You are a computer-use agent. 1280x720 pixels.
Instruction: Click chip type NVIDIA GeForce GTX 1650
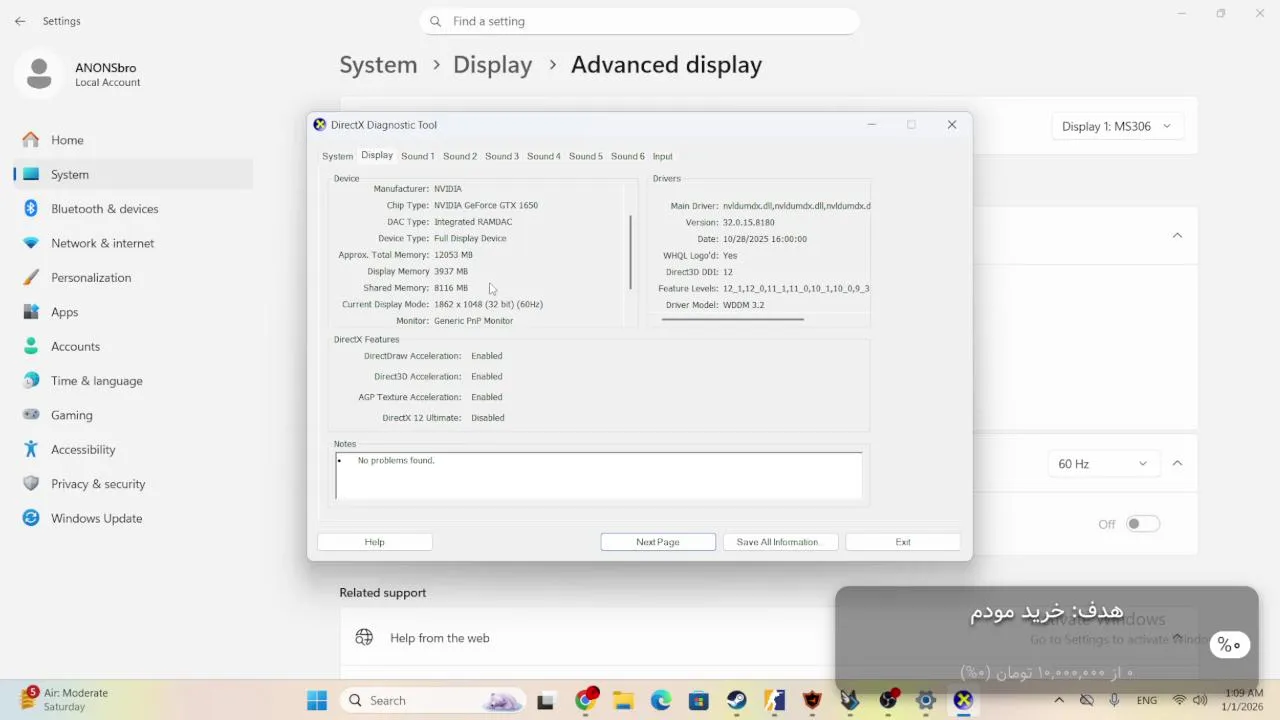click(x=486, y=205)
